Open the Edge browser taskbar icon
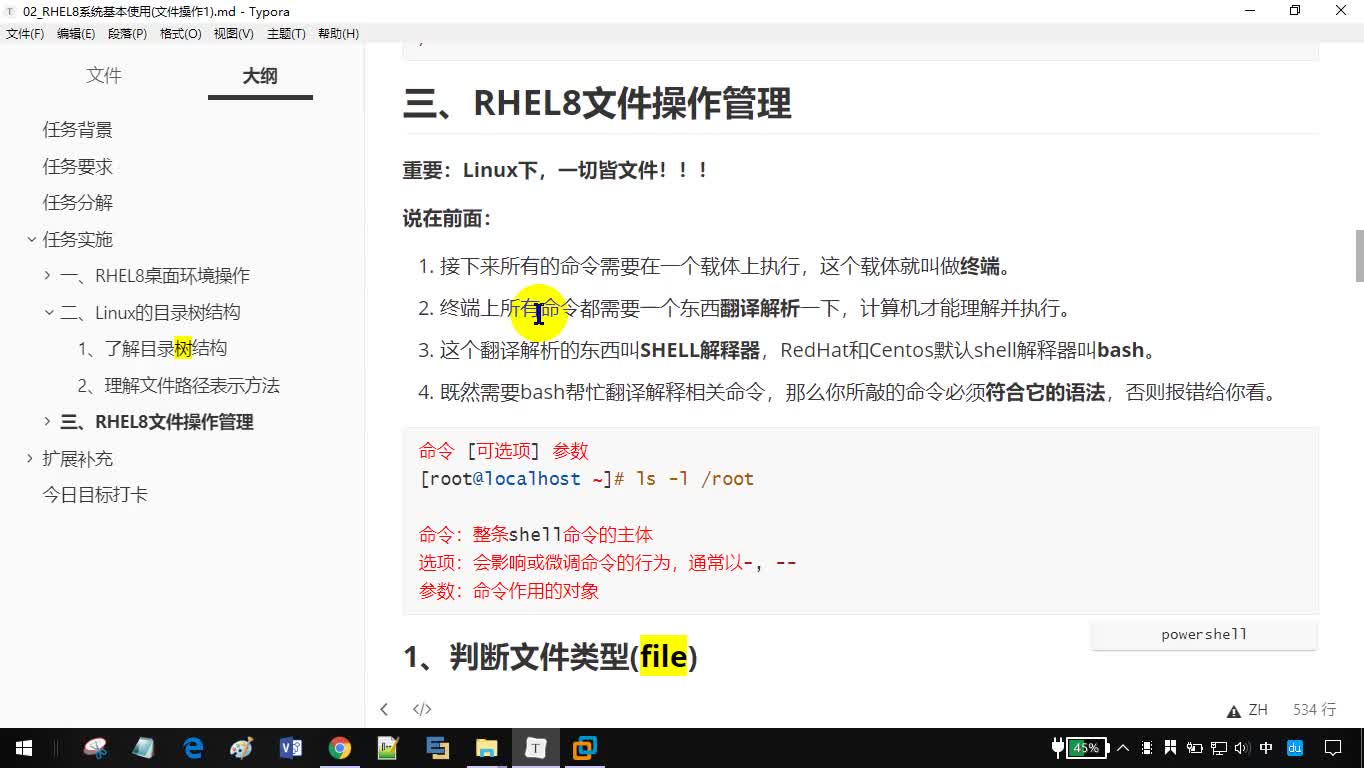Screen dimensions: 1364x768 [193, 747]
